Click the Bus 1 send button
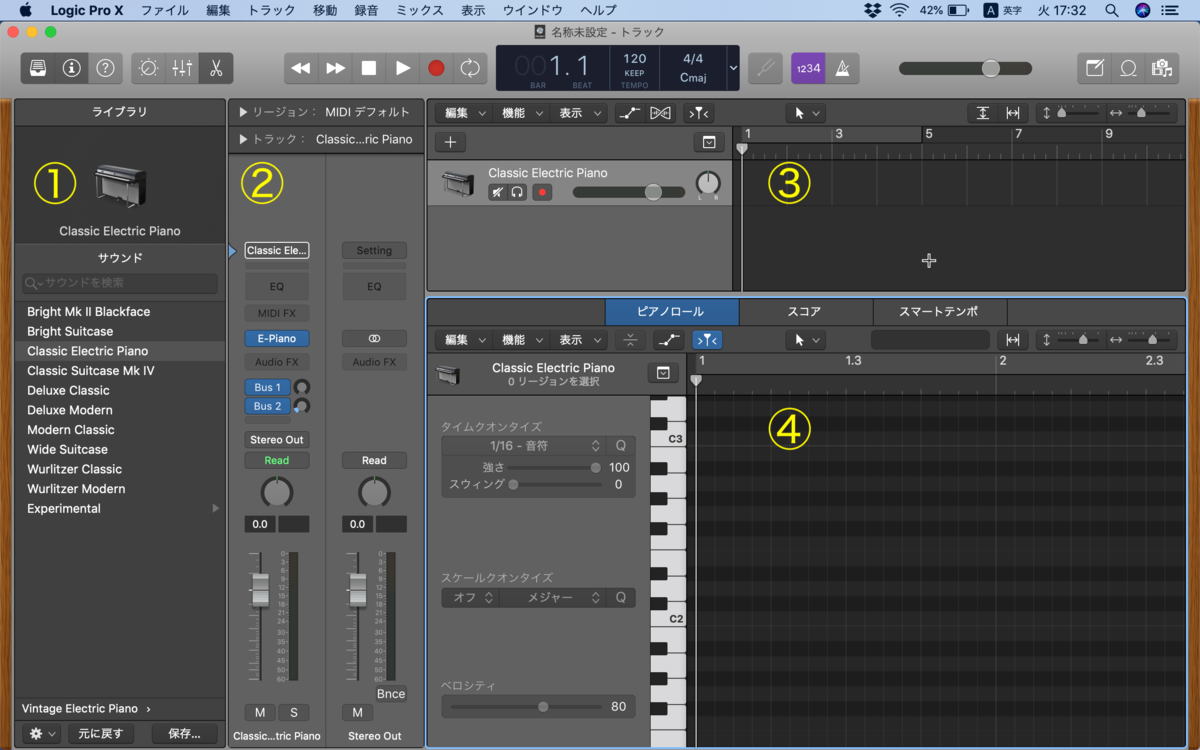 (267, 387)
